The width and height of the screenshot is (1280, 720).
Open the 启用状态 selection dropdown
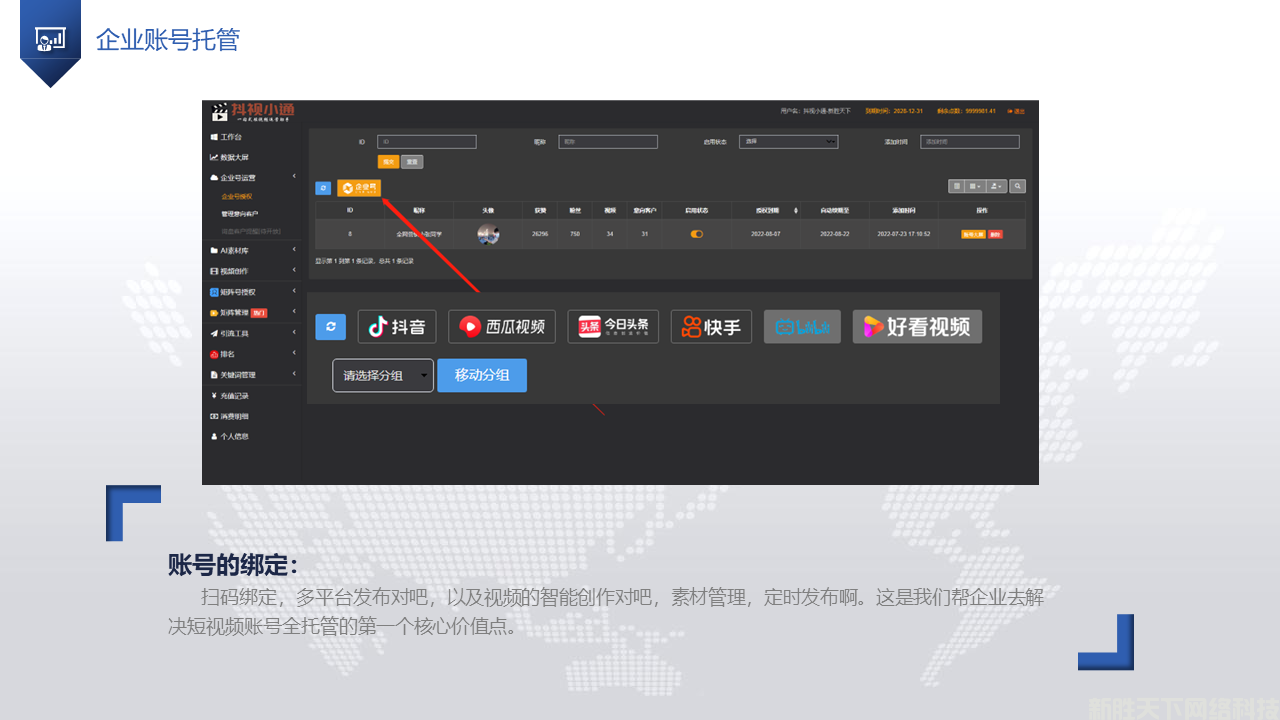click(788, 141)
